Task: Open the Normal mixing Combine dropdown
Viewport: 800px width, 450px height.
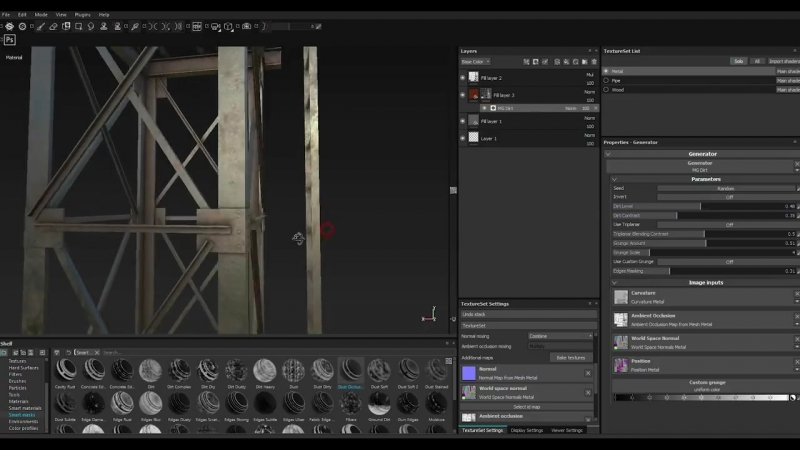Action: click(560, 336)
